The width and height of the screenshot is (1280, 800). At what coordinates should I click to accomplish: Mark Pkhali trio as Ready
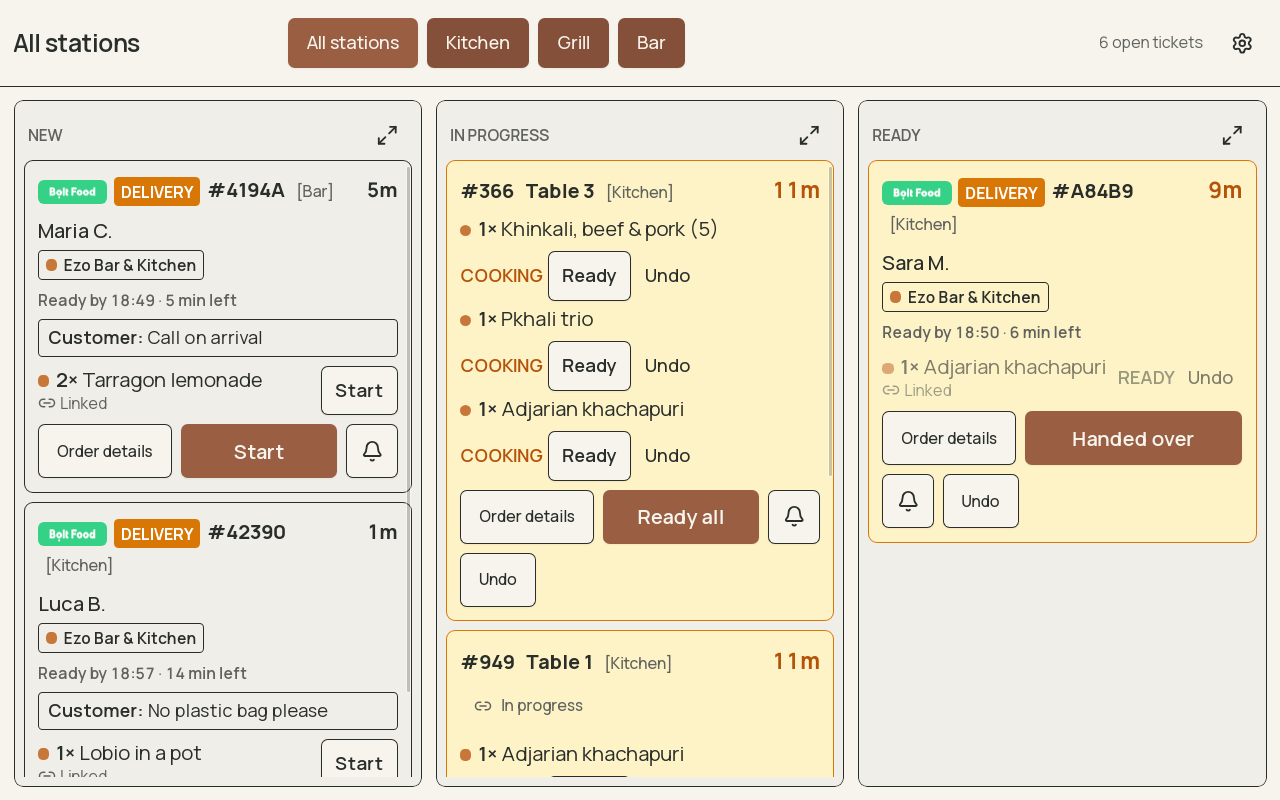pos(589,366)
